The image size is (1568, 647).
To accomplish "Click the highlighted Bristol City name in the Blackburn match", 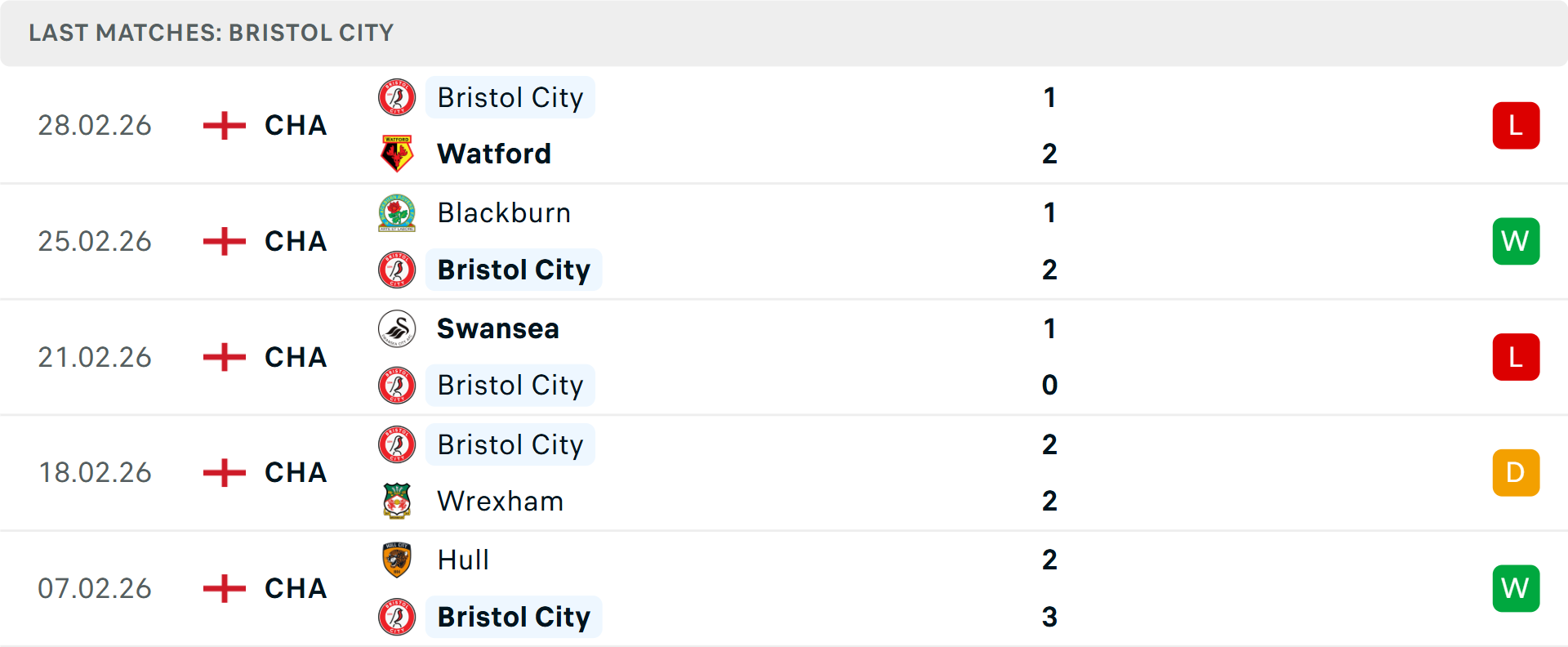I will click(x=514, y=270).
